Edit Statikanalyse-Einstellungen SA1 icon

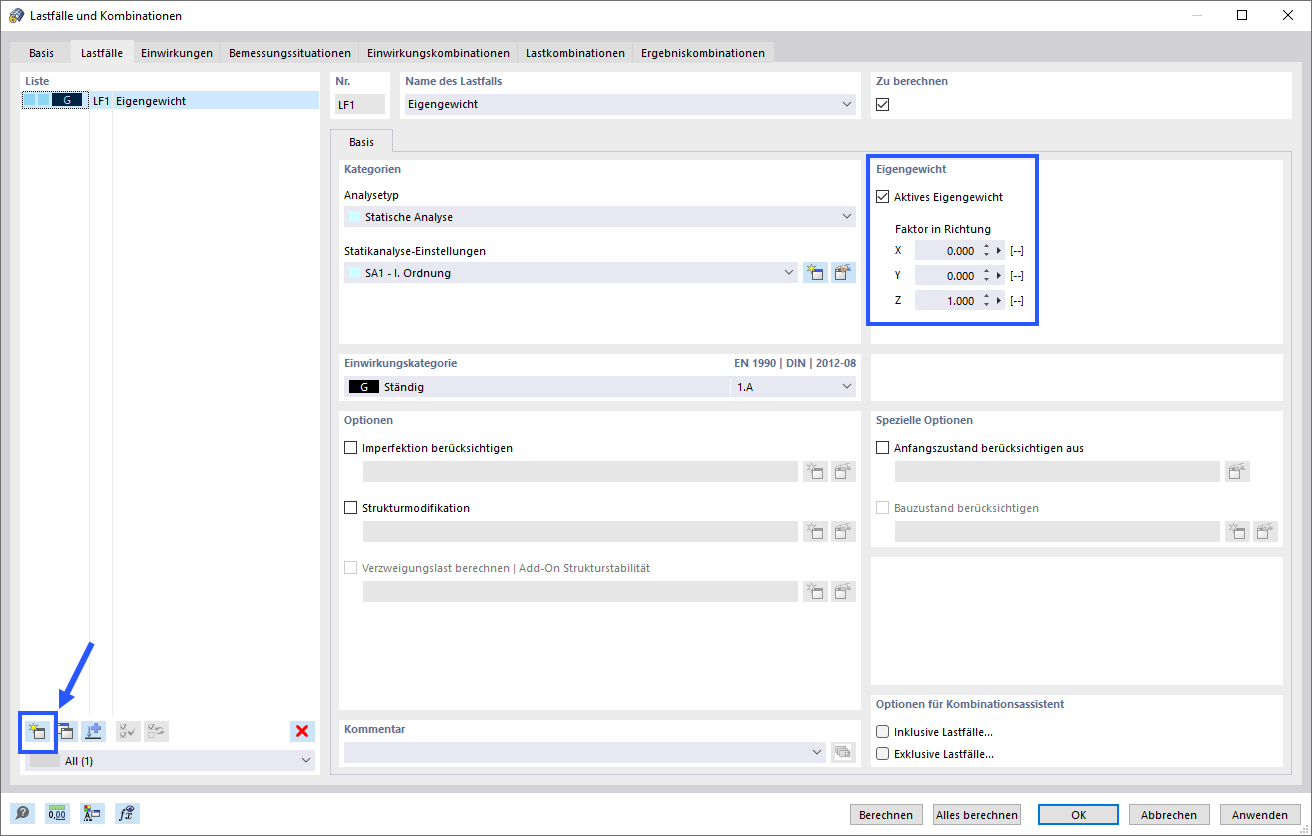[x=843, y=273]
